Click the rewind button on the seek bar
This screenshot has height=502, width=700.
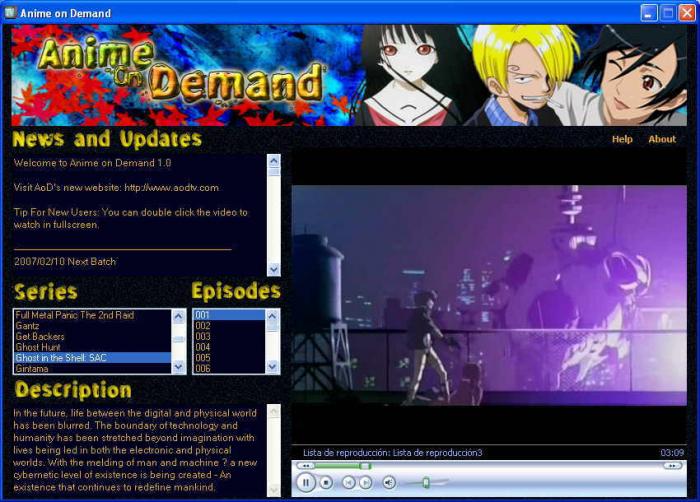click(x=306, y=466)
